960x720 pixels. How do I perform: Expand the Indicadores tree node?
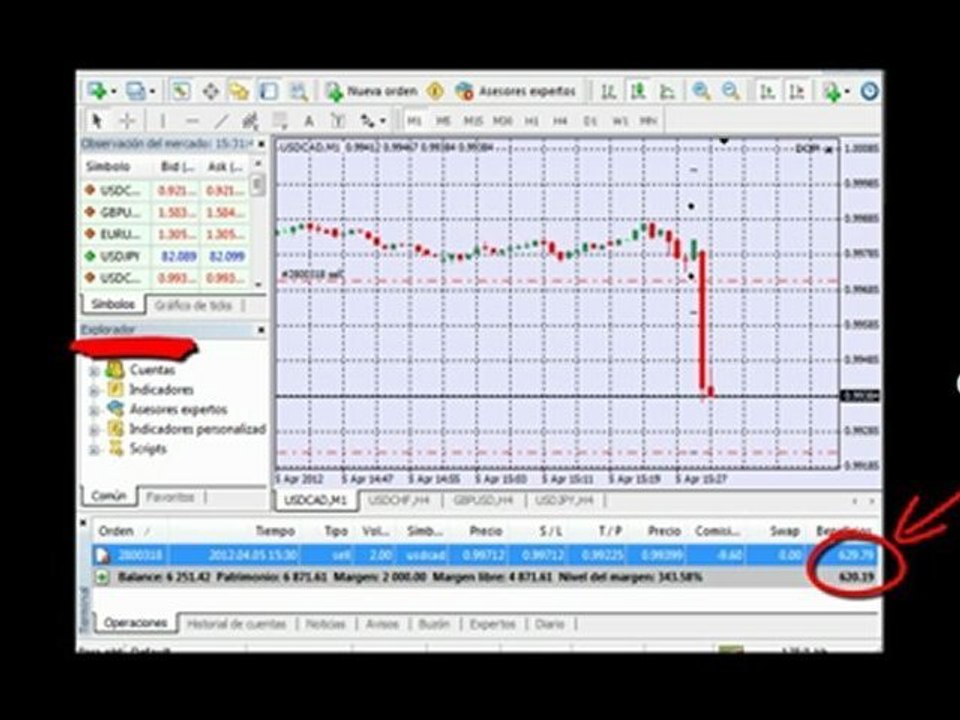coord(94,391)
